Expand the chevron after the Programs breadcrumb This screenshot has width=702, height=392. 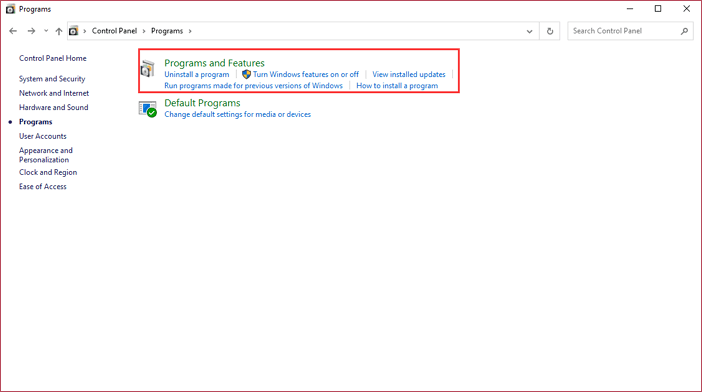pos(190,31)
